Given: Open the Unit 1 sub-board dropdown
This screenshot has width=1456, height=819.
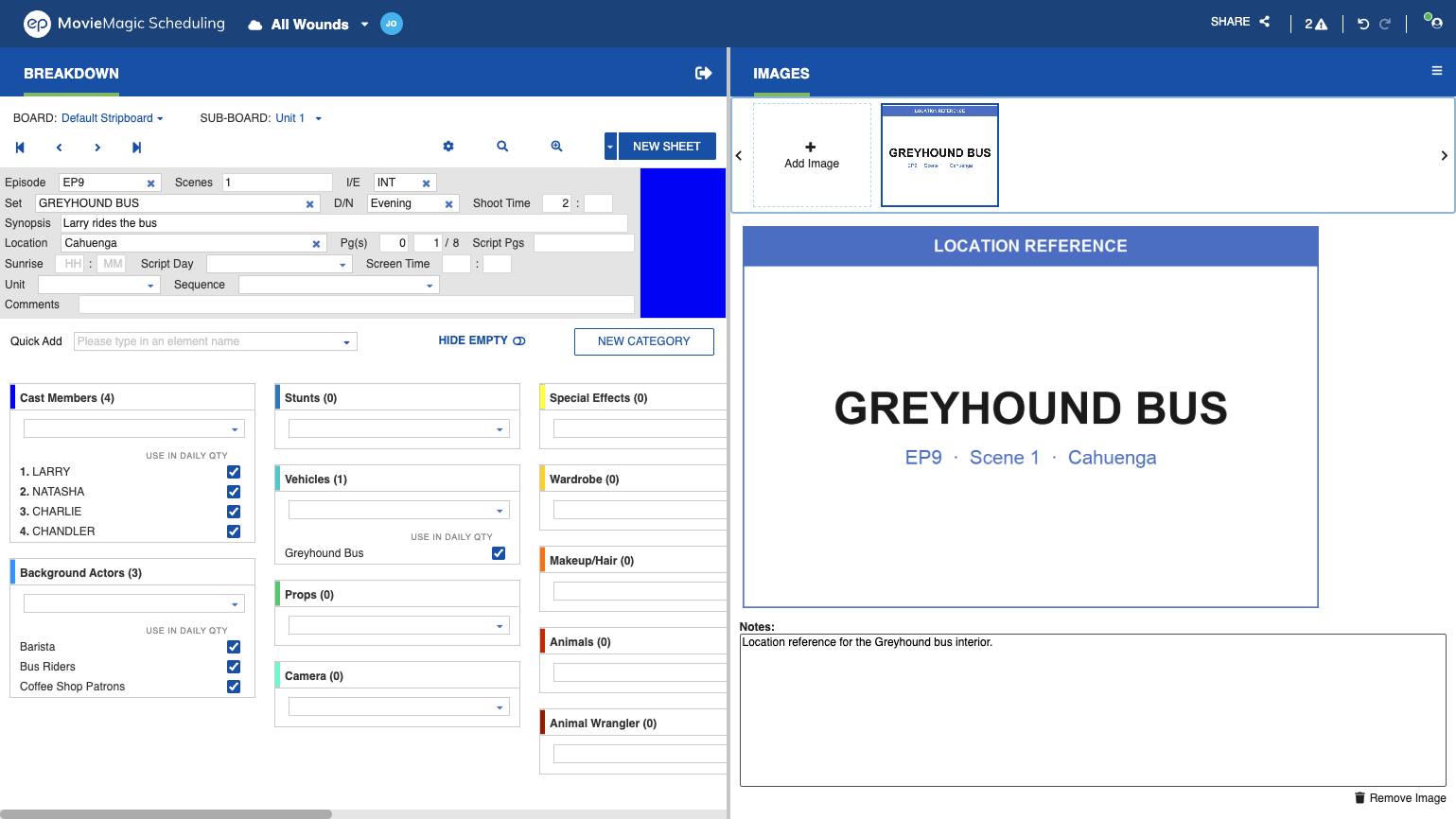Looking at the screenshot, I should pos(299,118).
